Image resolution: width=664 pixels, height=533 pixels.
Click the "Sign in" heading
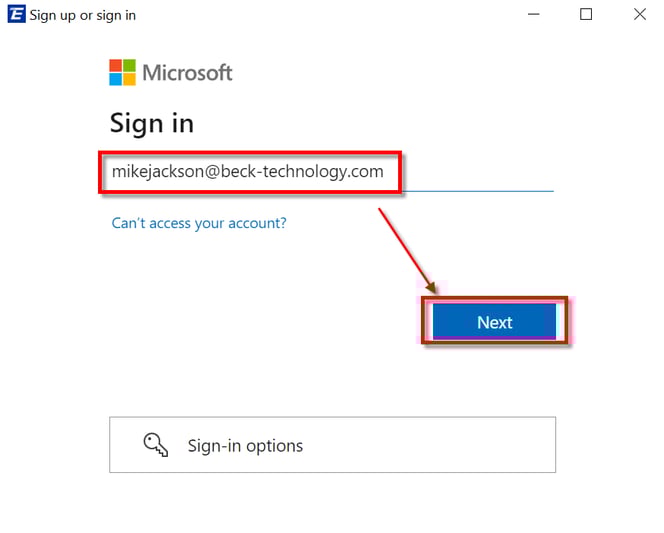pos(152,124)
